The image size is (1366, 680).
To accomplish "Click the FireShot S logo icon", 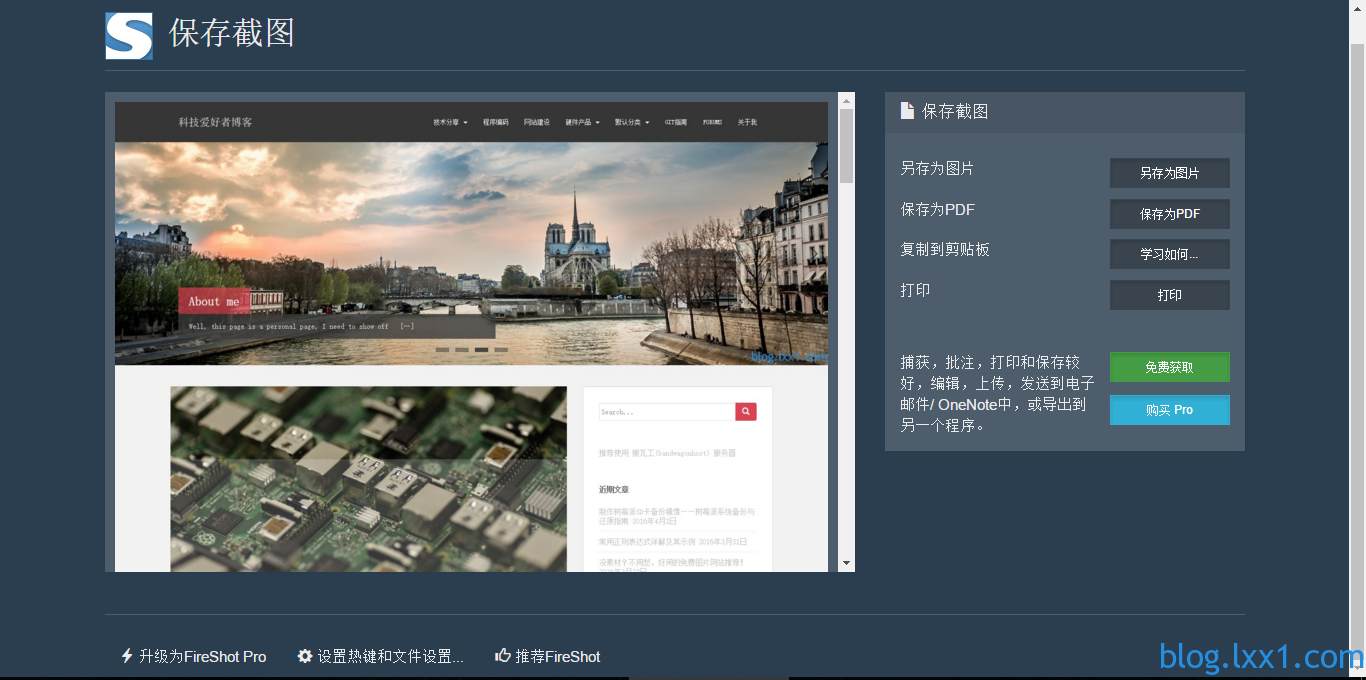I will click(x=129, y=36).
